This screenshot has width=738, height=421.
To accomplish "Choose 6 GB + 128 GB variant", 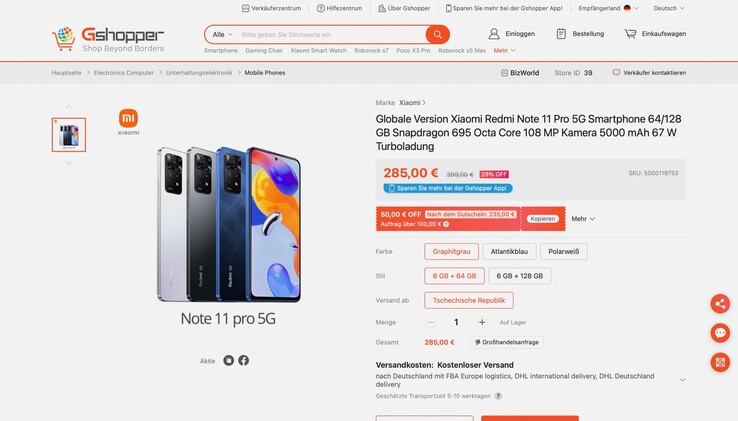I will tap(520, 275).
